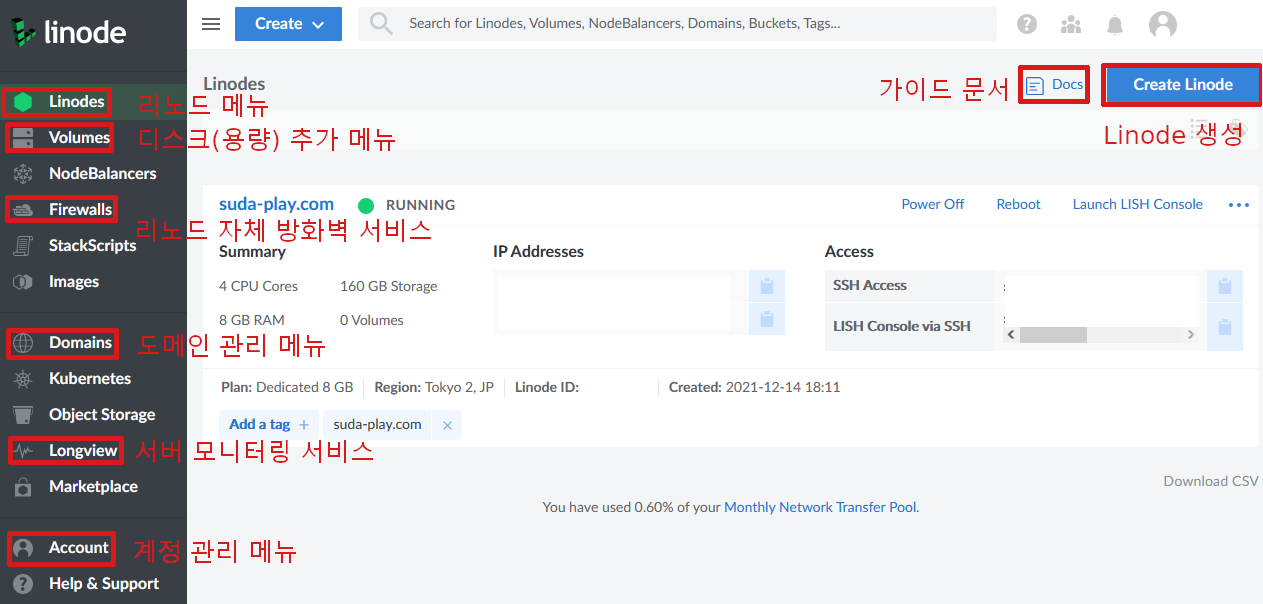Open the top bar help question-mark icon

tap(1027, 25)
